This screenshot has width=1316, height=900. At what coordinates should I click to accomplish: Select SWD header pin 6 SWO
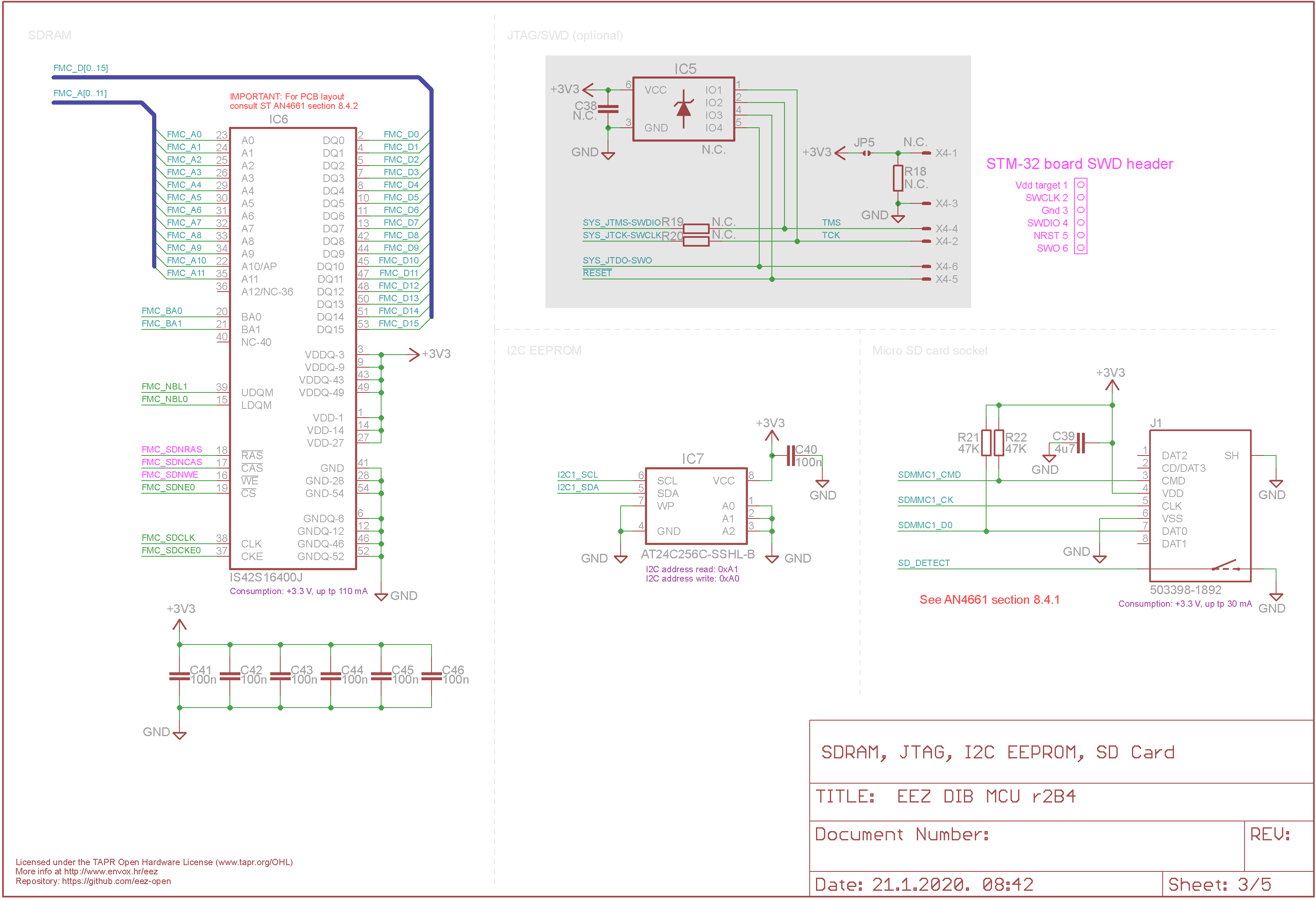coord(1080,247)
